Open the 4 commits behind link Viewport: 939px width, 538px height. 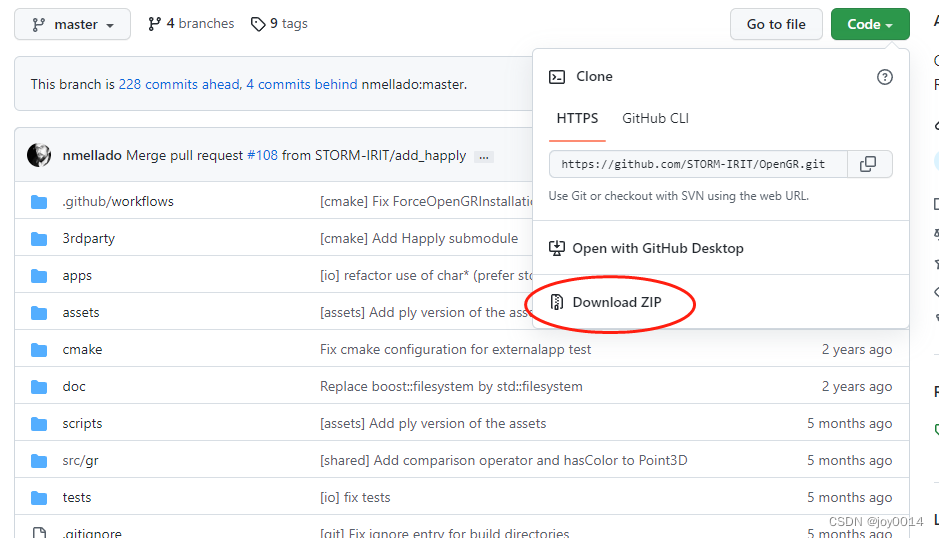point(302,84)
